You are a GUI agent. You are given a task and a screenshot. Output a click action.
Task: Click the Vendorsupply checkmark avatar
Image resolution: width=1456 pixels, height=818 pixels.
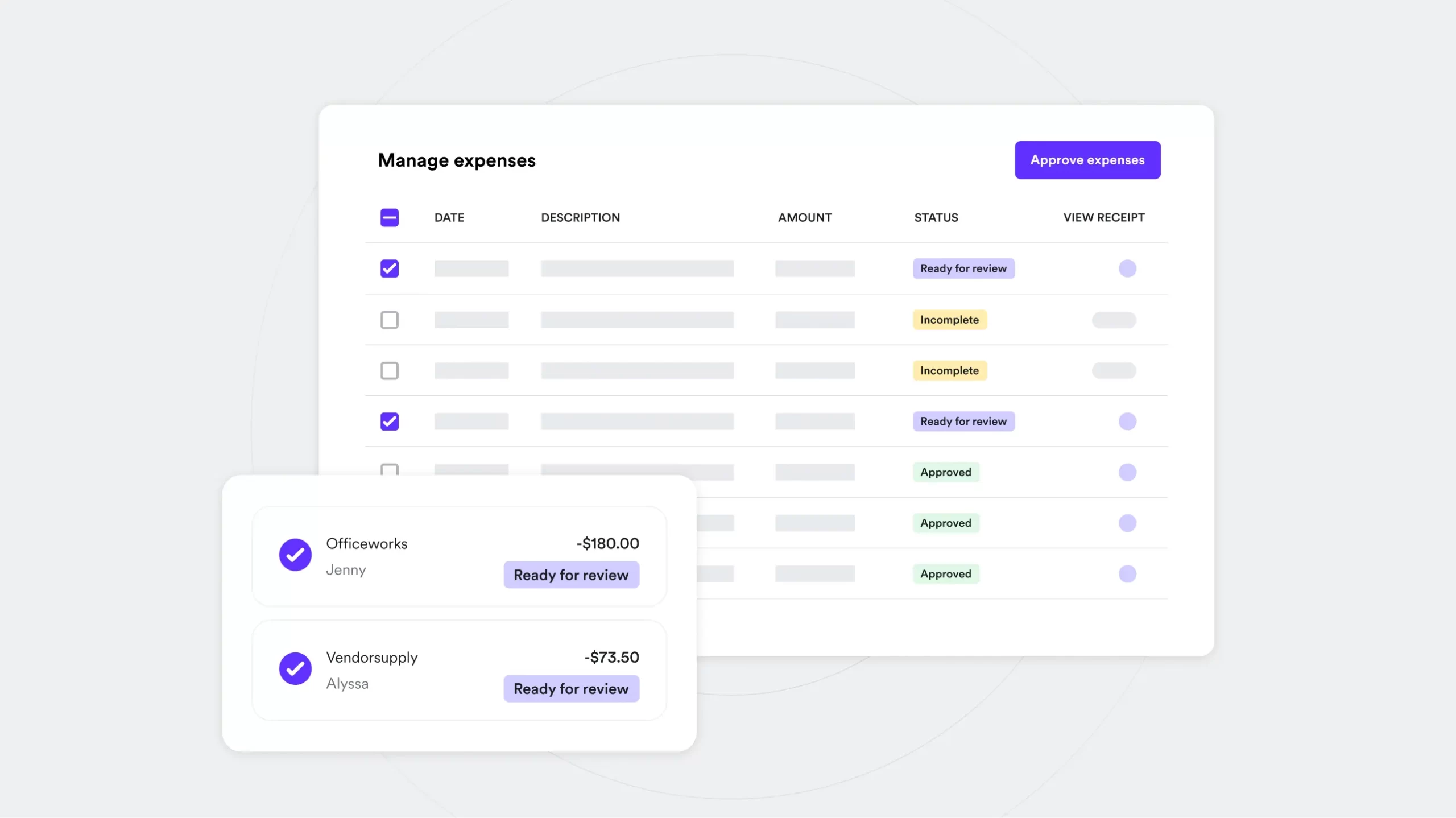(x=295, y=668)
